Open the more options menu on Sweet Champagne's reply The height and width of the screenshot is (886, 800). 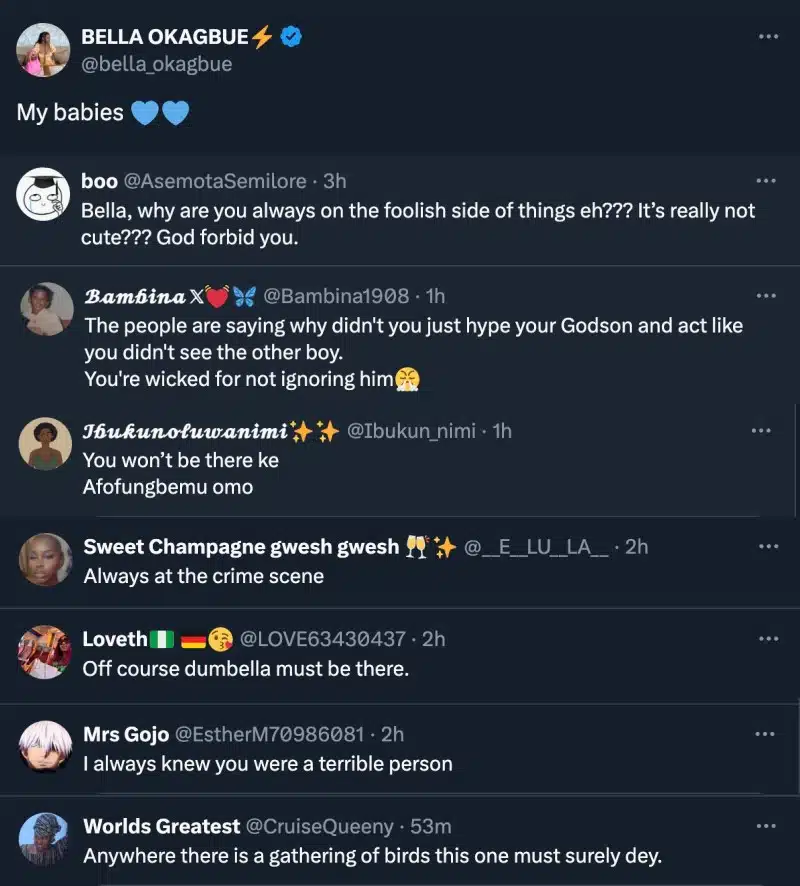tap(767, 547)
